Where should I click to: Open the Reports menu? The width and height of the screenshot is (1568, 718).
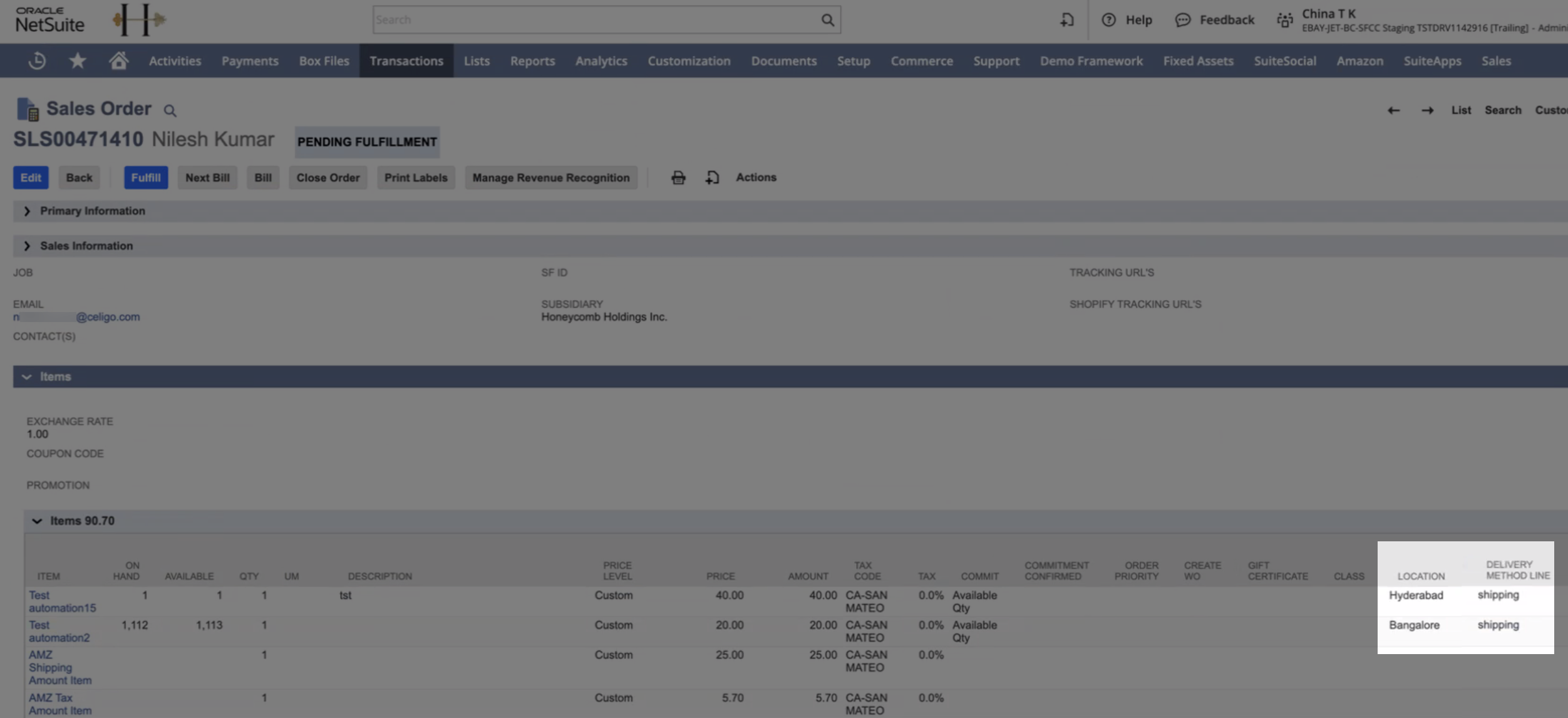click(532, 61)
